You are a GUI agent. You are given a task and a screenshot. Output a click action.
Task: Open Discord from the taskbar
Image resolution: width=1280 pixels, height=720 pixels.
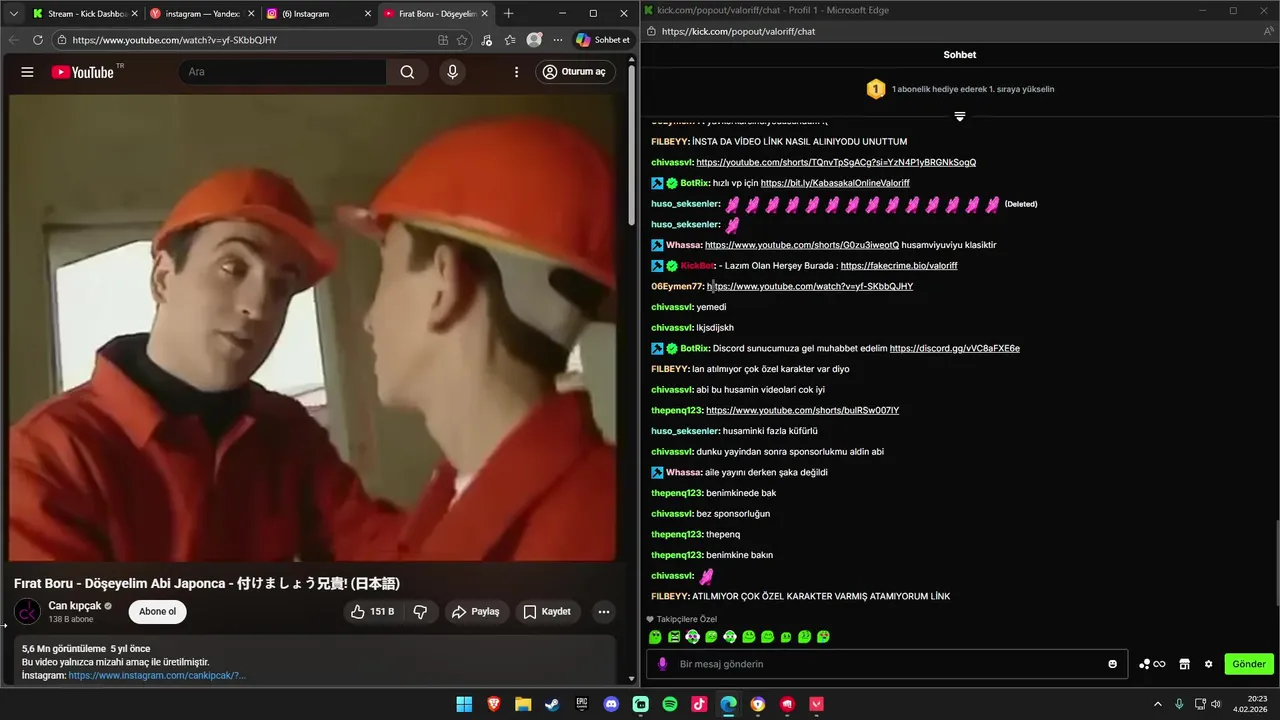pos(611,704)
